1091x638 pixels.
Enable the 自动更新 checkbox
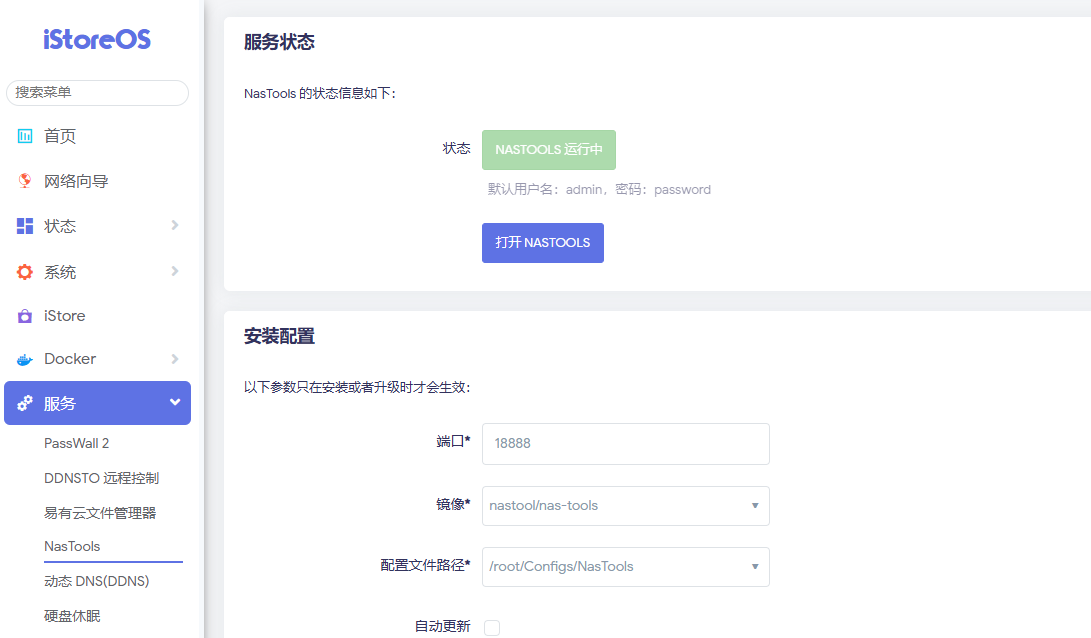(x=492, y=628)
